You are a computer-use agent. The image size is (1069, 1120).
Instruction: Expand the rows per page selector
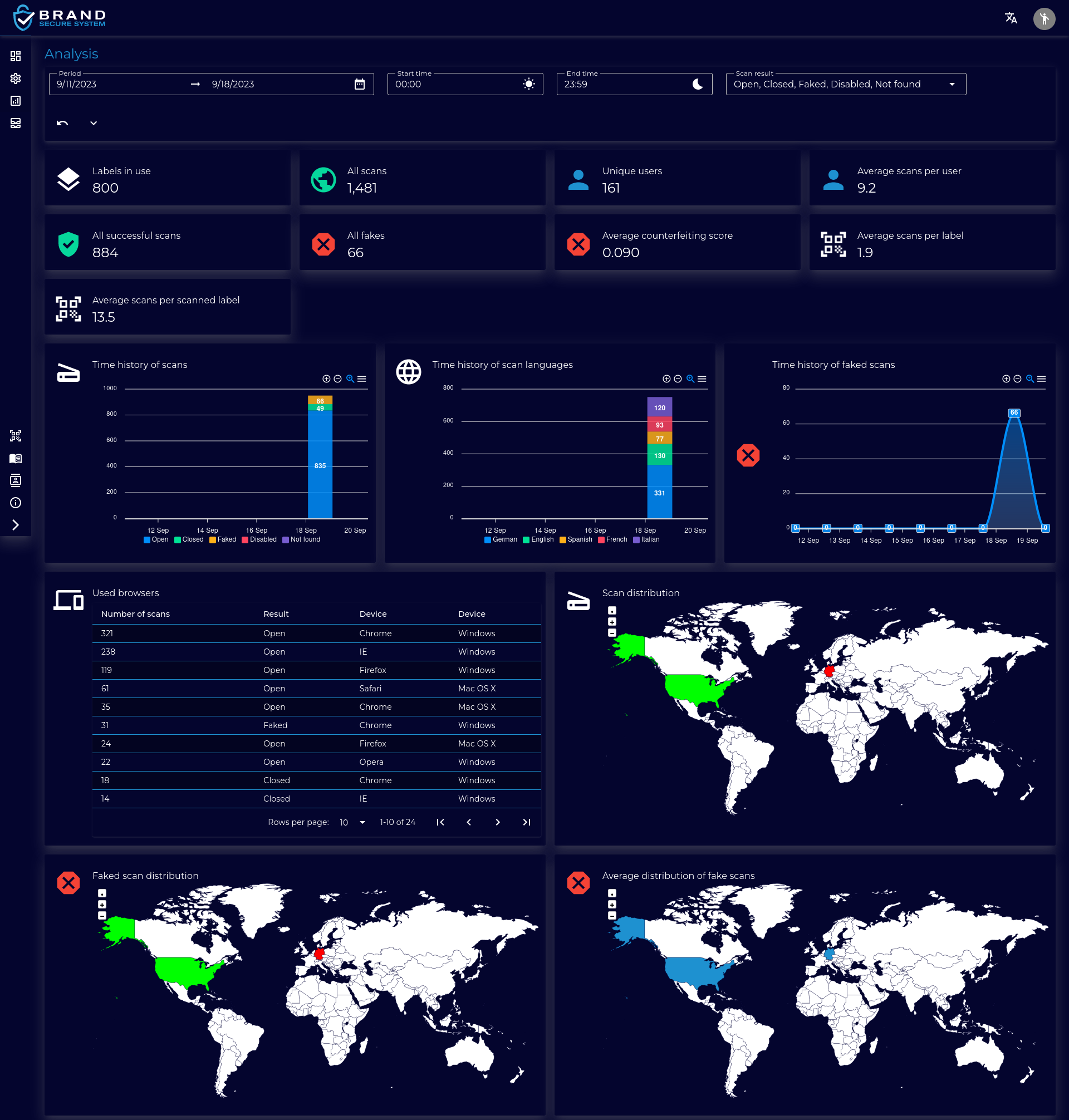(x=360, y=822)
